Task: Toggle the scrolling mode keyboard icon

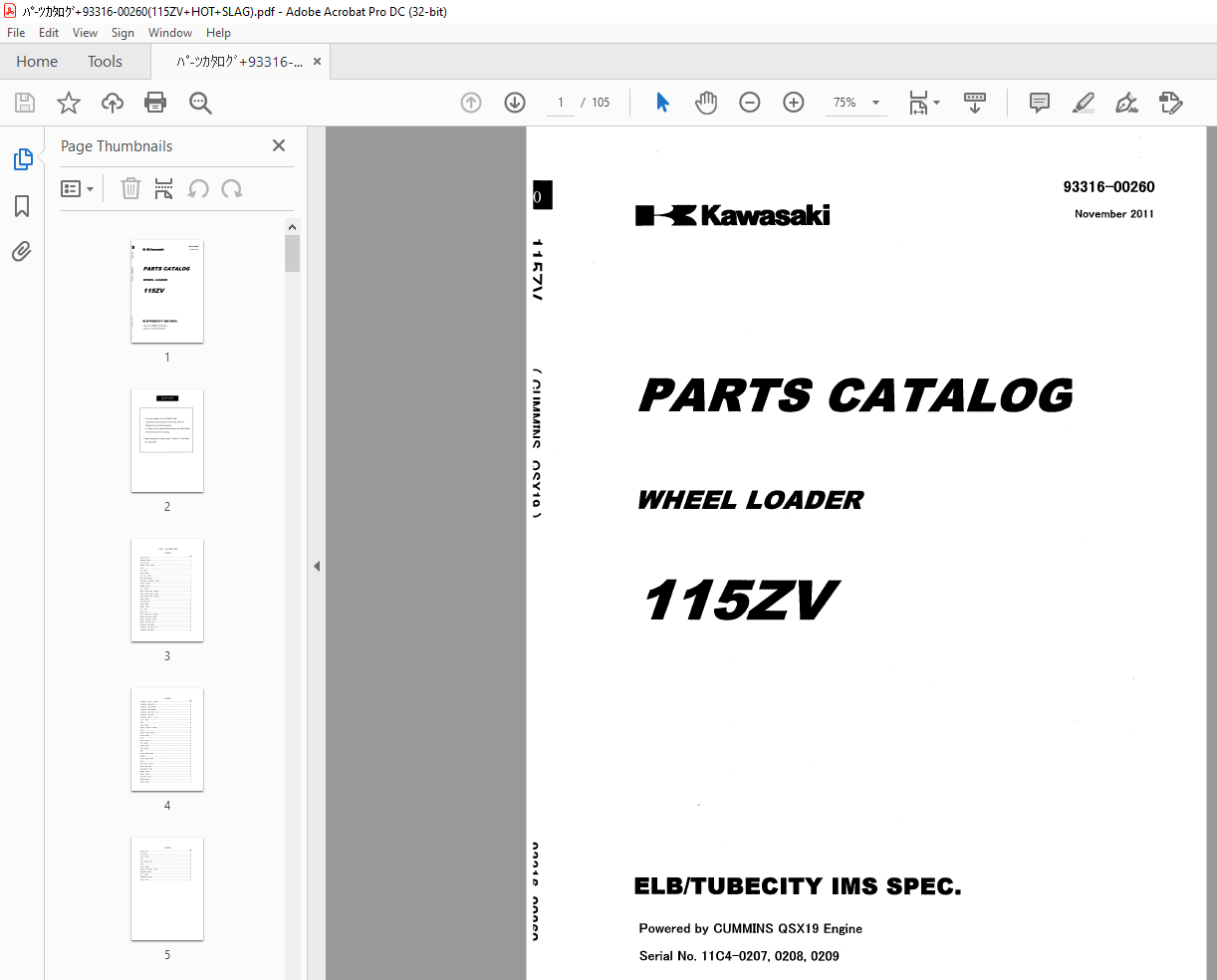Action: [x=975, y=103]
